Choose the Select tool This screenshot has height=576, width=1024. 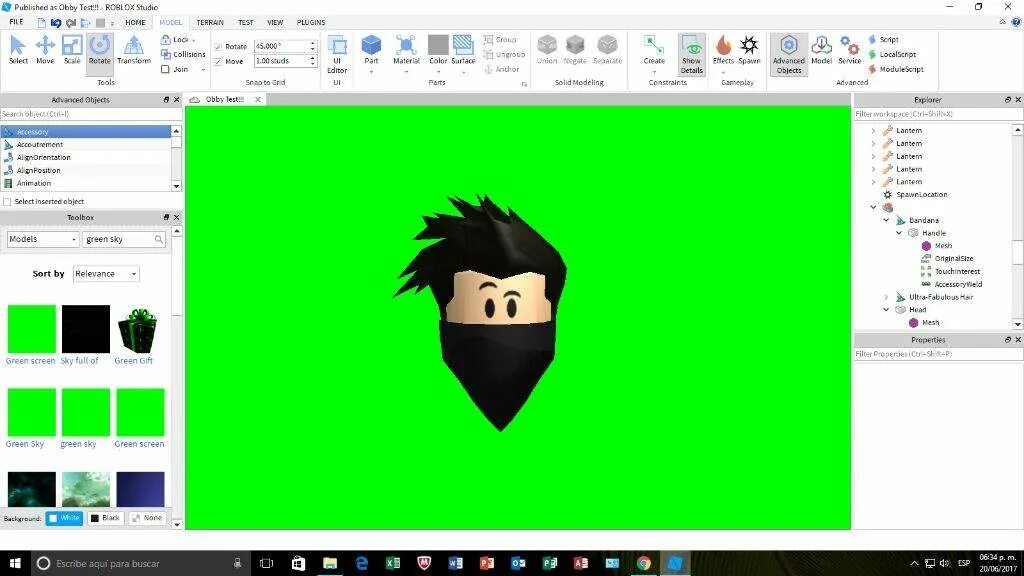coord(18,50)
